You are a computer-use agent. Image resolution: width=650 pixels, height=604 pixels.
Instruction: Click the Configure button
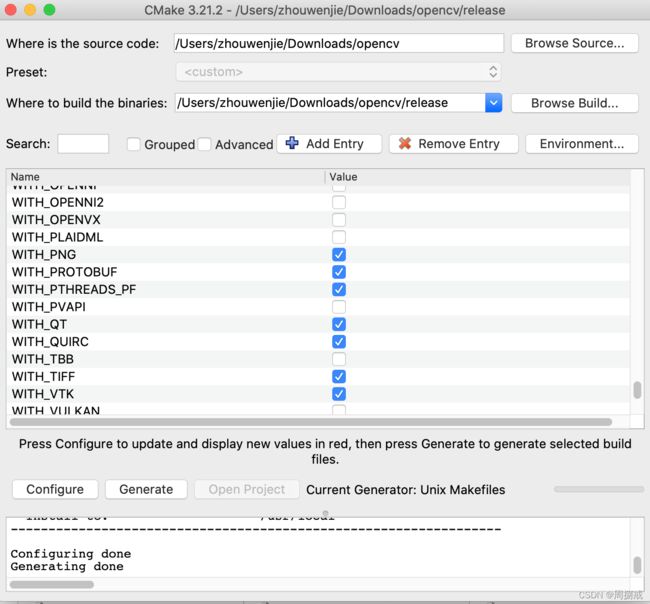point(55,489)
